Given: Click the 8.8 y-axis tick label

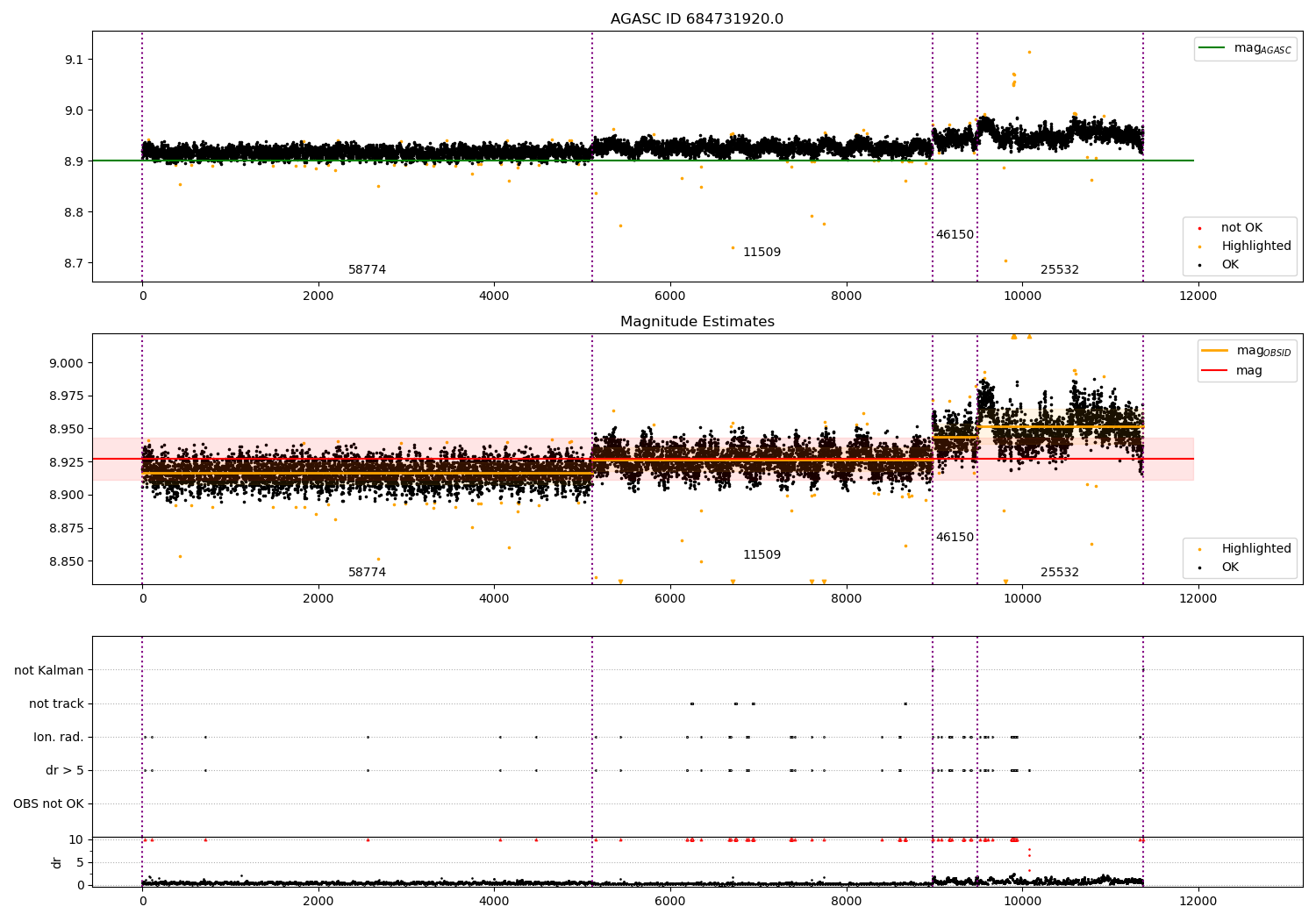Looking at the screenshot, I should click(74, 212).
